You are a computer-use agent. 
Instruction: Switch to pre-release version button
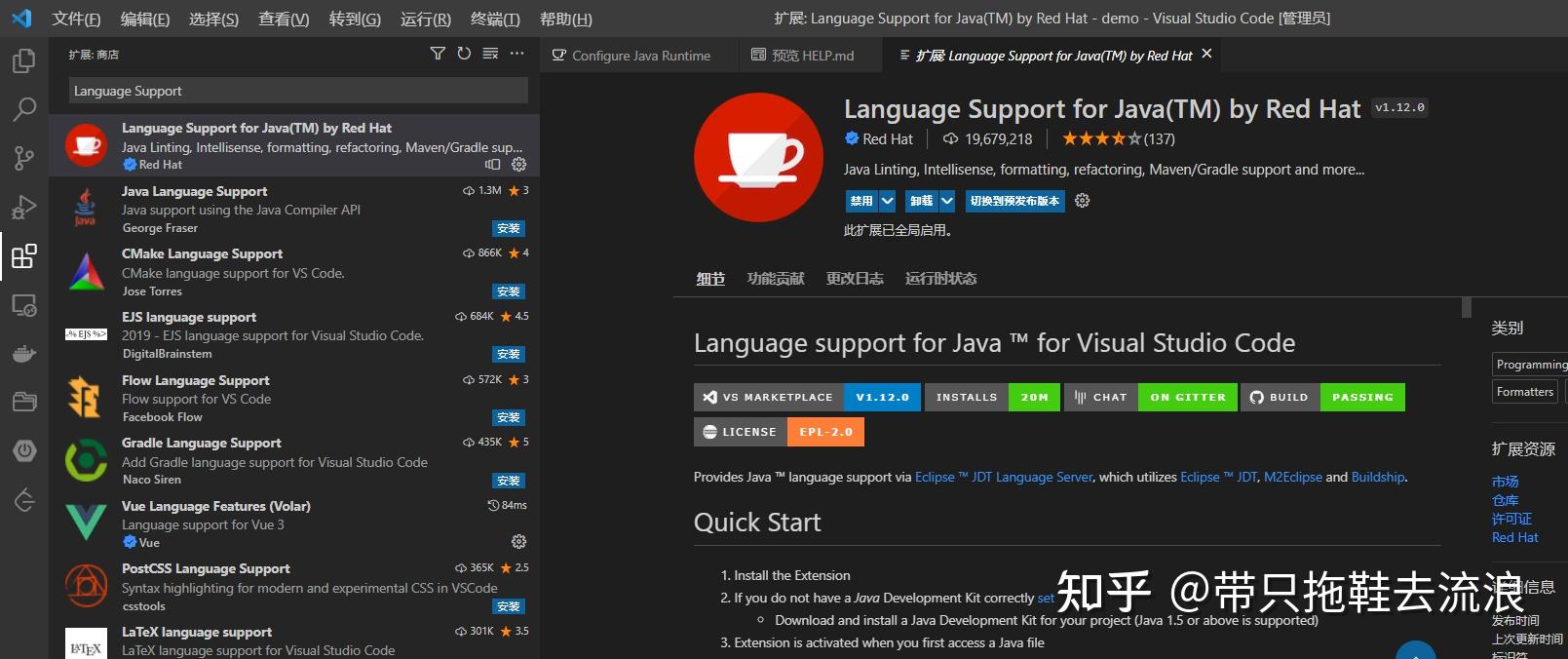pyautogui.click(x=1014, y=201)
